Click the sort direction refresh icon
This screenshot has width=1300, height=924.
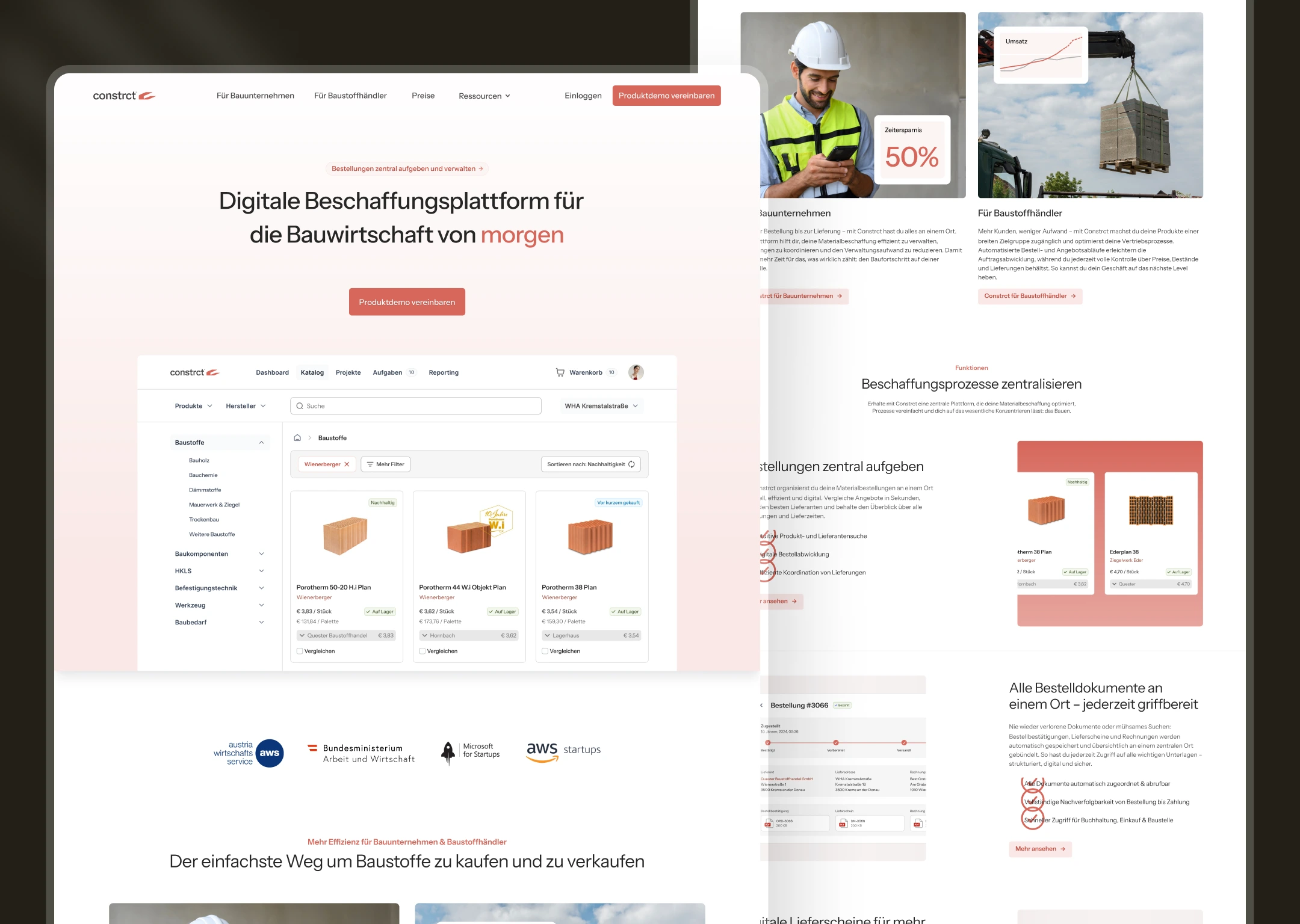pyautogui.click(x=631, y=464)
